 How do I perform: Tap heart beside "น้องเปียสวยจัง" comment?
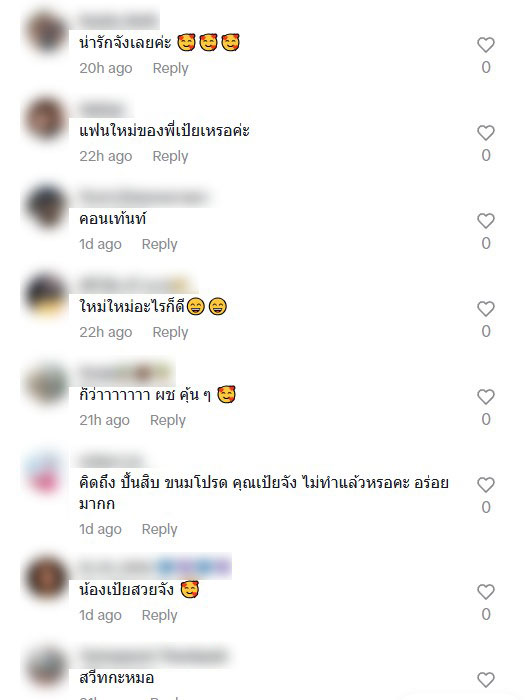pyautogui.click(x=486, y=592)
